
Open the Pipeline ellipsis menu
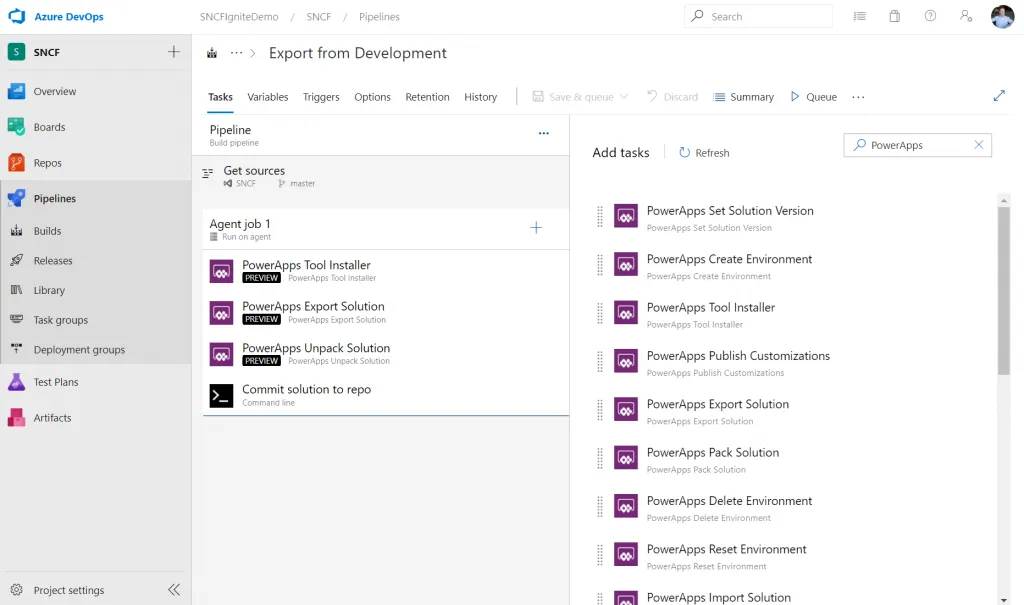543,133
